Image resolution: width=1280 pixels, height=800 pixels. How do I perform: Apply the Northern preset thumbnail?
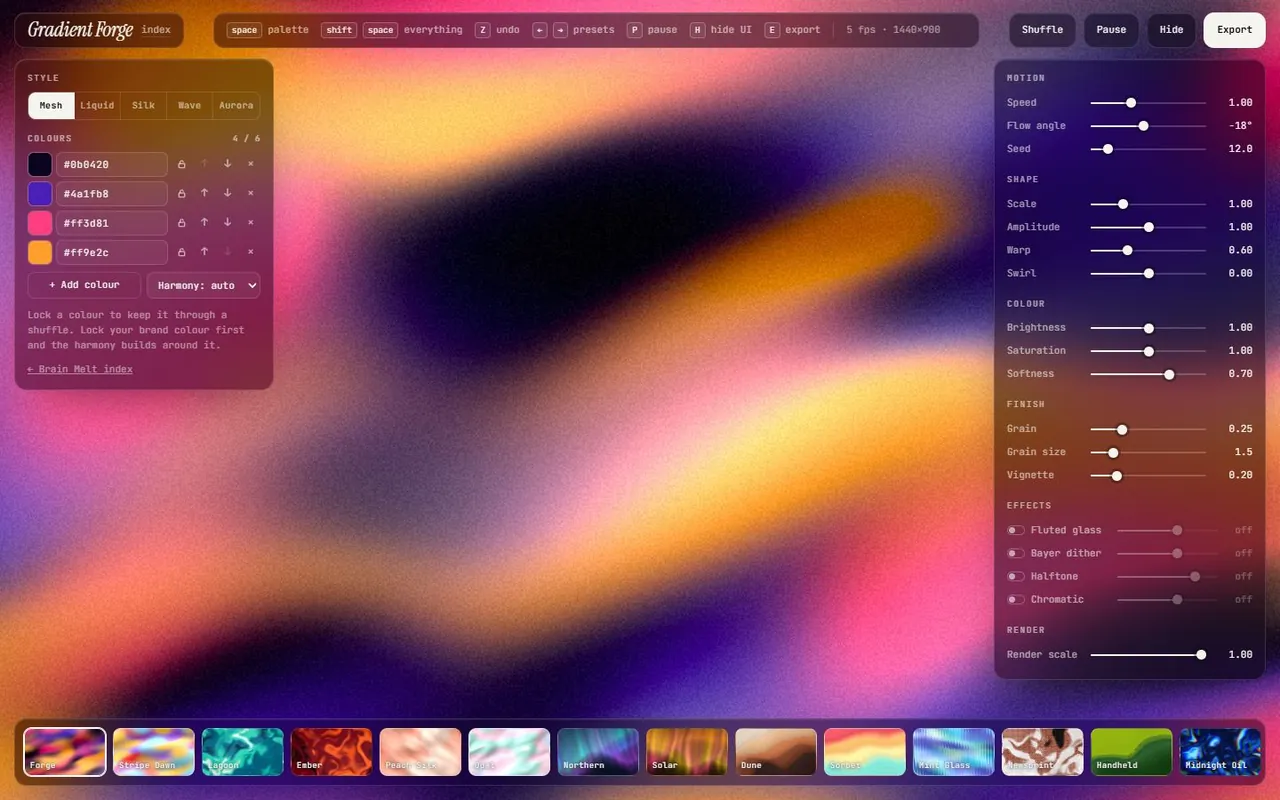point(598,752)
